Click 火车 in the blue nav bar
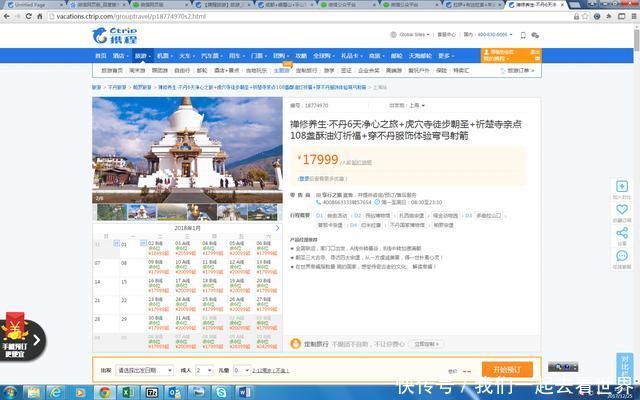The height and width of the screenshot is (400, 640). pyautogui.click(x=187, y=56)
